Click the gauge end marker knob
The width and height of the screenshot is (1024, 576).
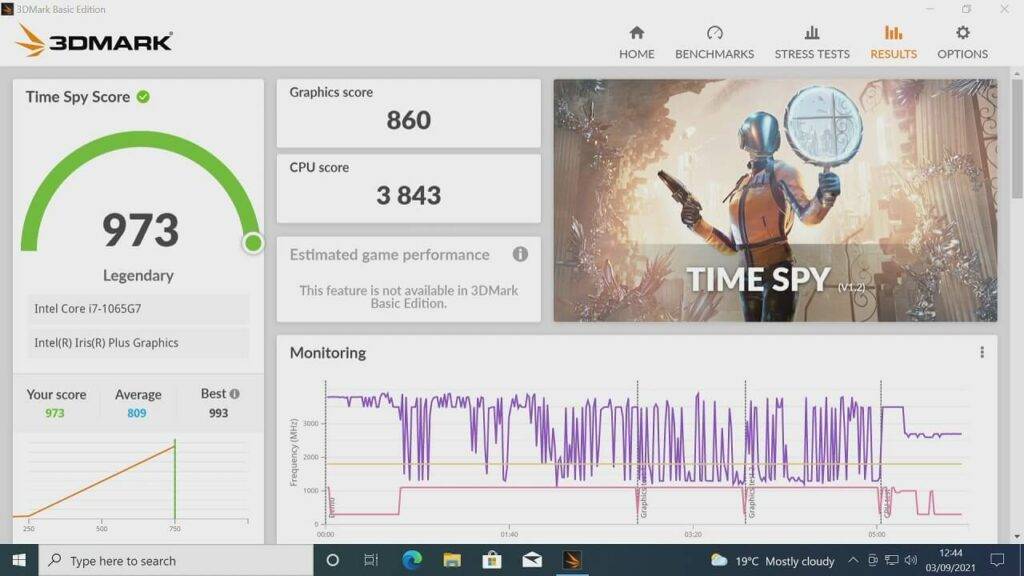pos(253,243)
